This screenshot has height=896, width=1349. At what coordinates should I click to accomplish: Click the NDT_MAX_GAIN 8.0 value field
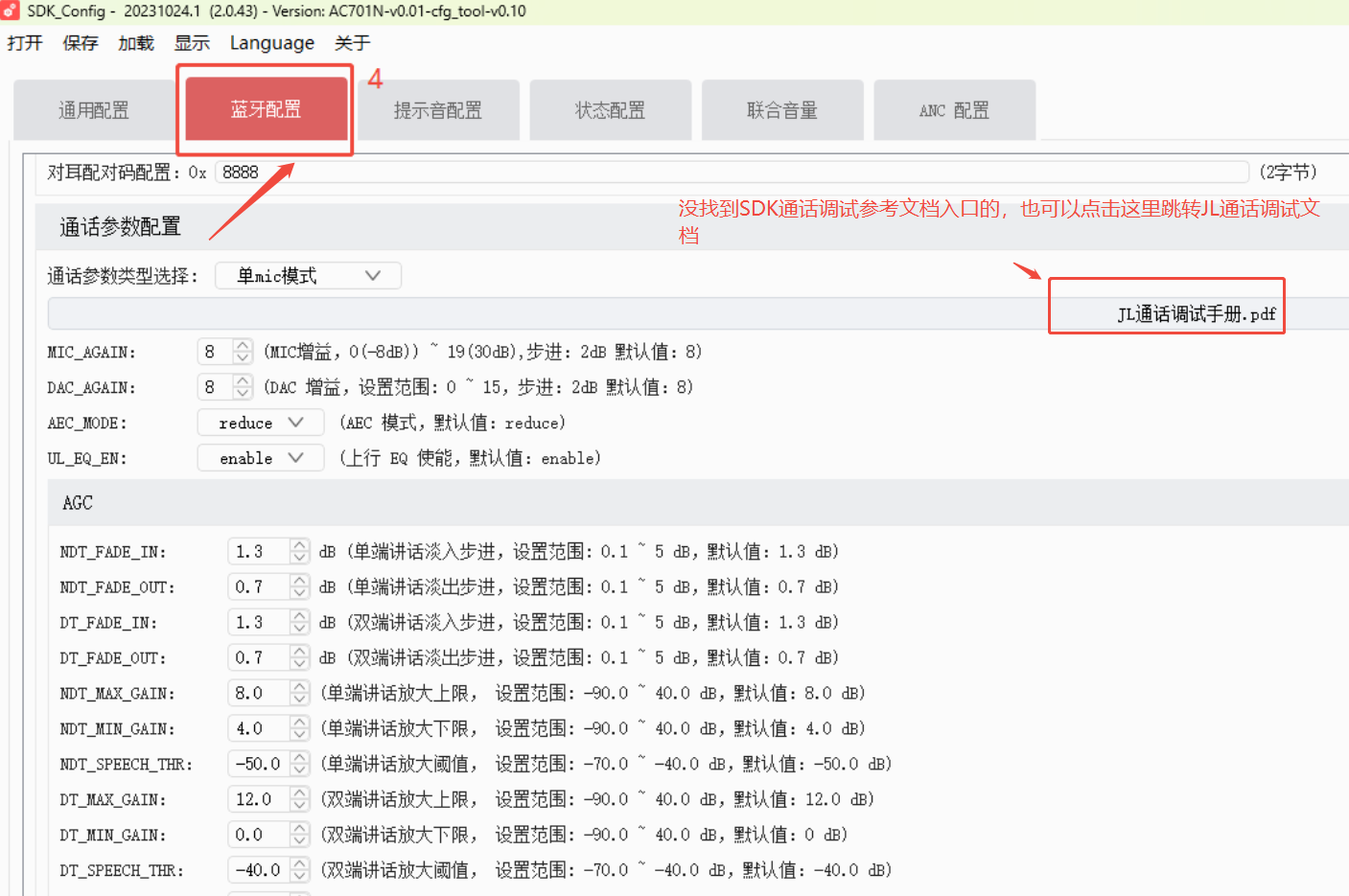258,693
